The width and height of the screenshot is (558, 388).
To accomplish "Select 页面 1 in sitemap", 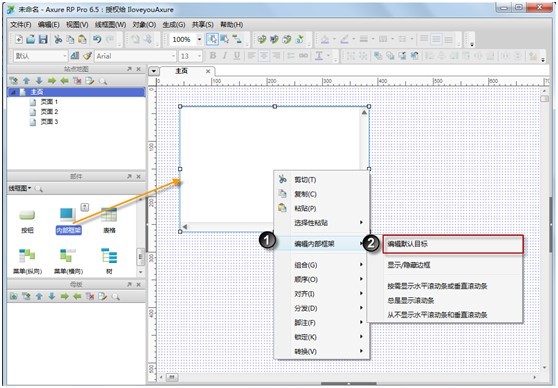I will point(49,102).
